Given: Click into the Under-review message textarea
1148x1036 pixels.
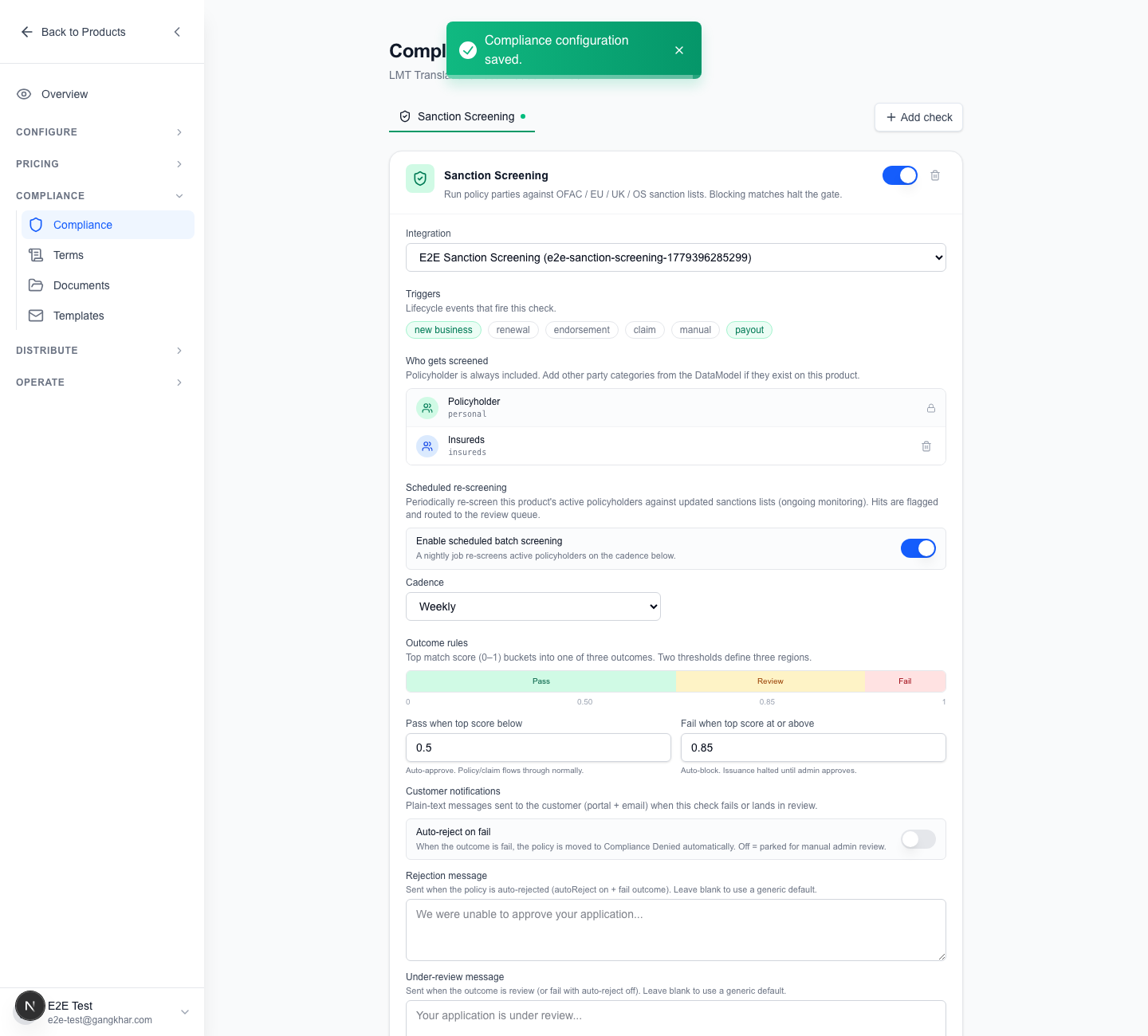Looking at the screenshot, I should click(x=676, y=1018).
